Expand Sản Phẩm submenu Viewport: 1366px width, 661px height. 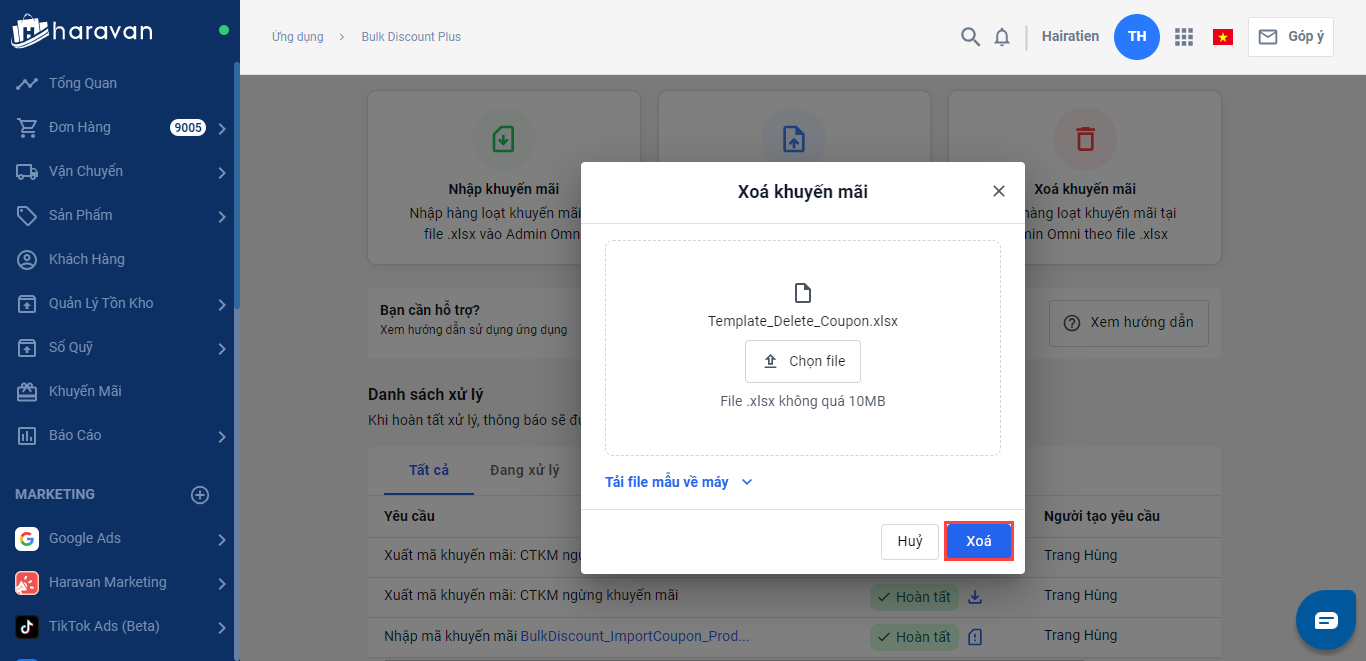[222, 216]
